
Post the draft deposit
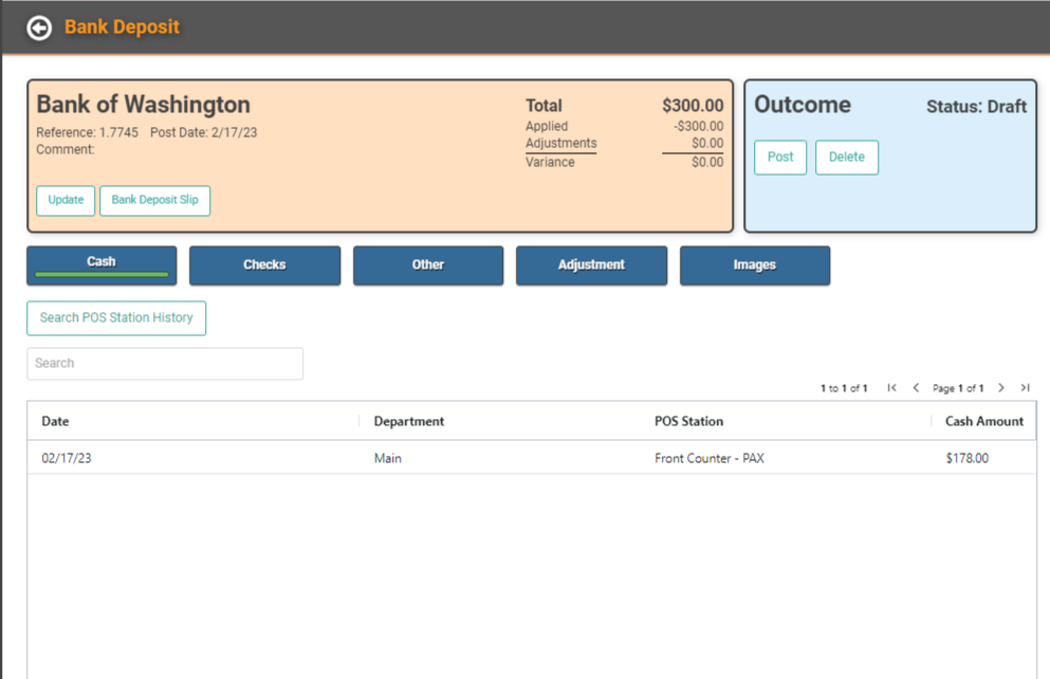pyautogui.click(x=780, y=157)
